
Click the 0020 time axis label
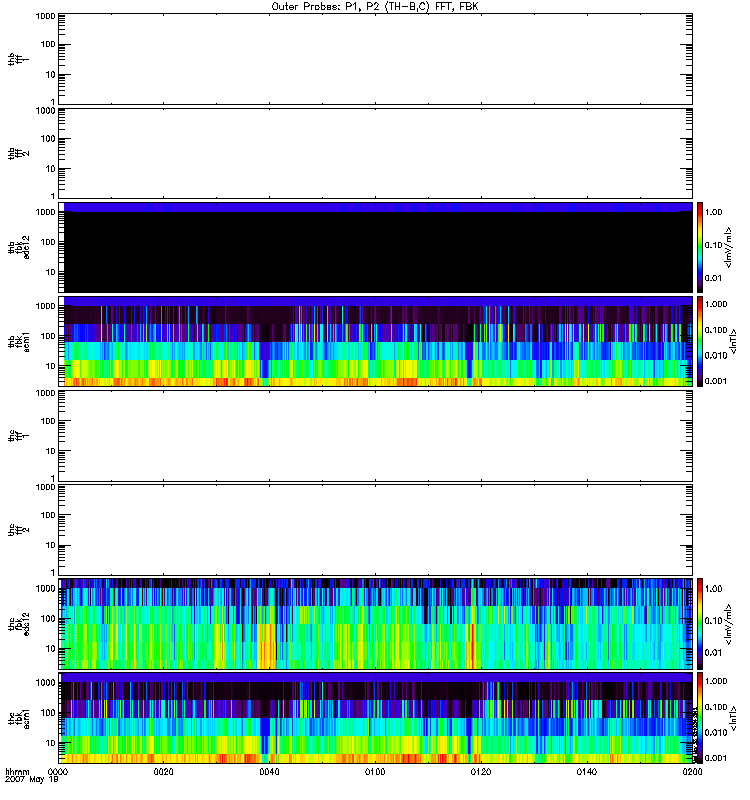tap(164, 773)
